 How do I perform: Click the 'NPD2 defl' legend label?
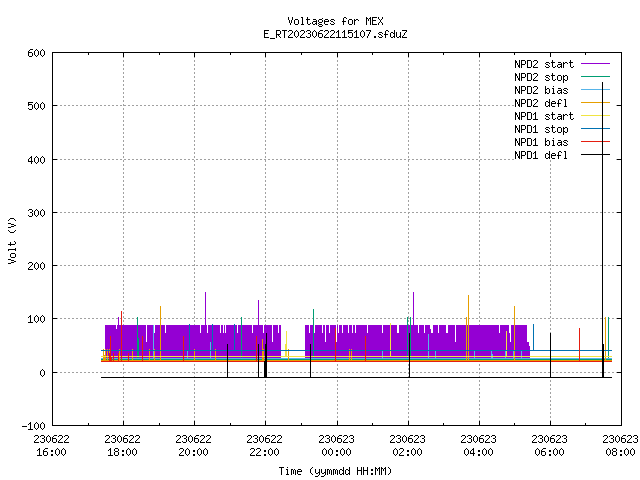pyautogui.click(x=541, y=103)
